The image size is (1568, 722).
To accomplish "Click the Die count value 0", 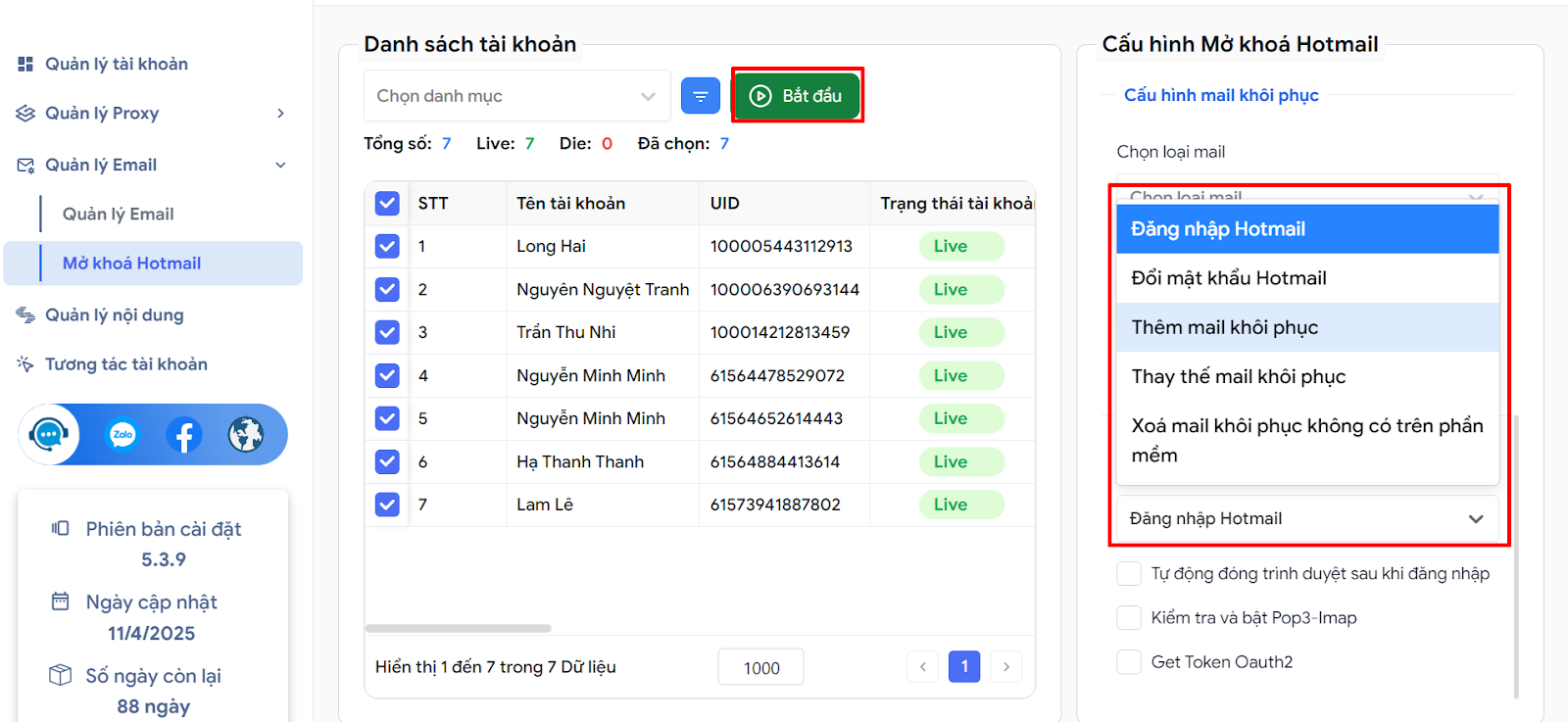I will pos(607,143).
